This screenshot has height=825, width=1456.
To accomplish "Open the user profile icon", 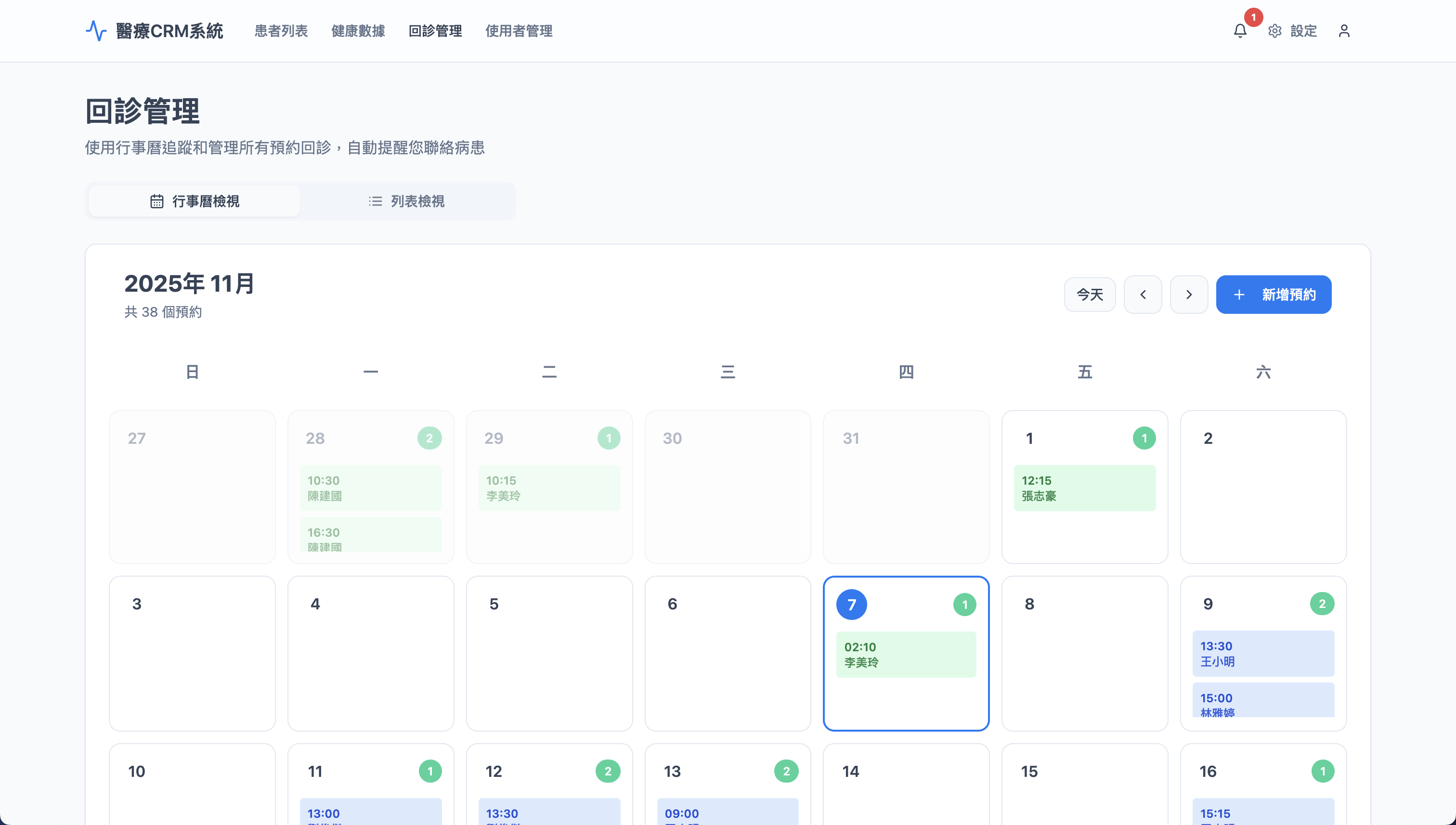I will 1344,31.
